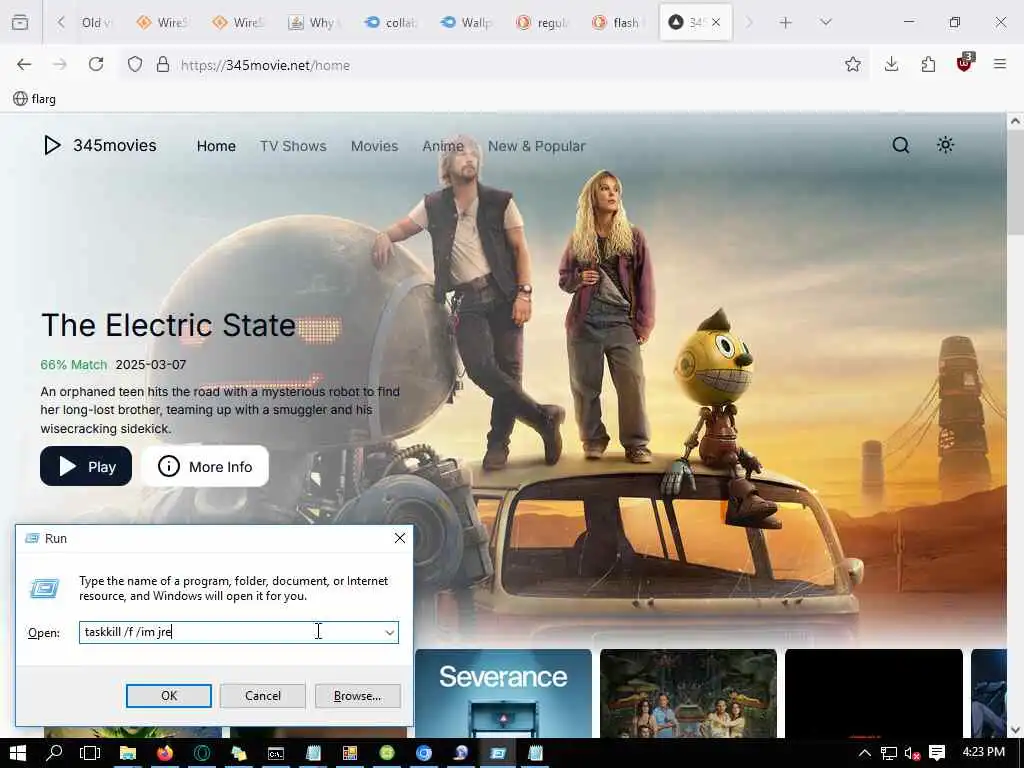Open More Info for The Electric State
The image size is (1024, 768).
(205, 466)
